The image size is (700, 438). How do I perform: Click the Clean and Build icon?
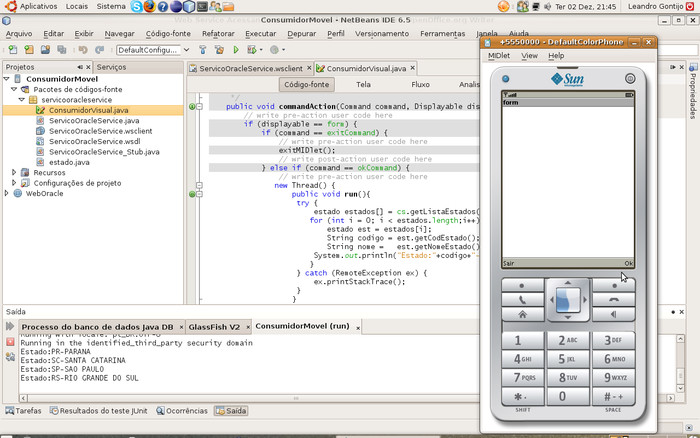219,50
